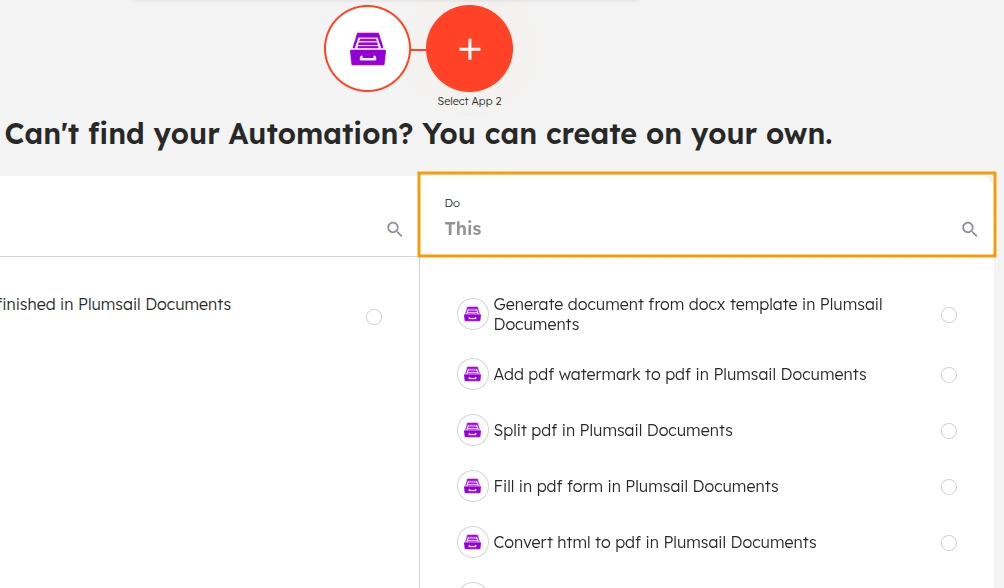
Task: Click the search magnifier in the left trigger field
Action: [x=394, y=229]
